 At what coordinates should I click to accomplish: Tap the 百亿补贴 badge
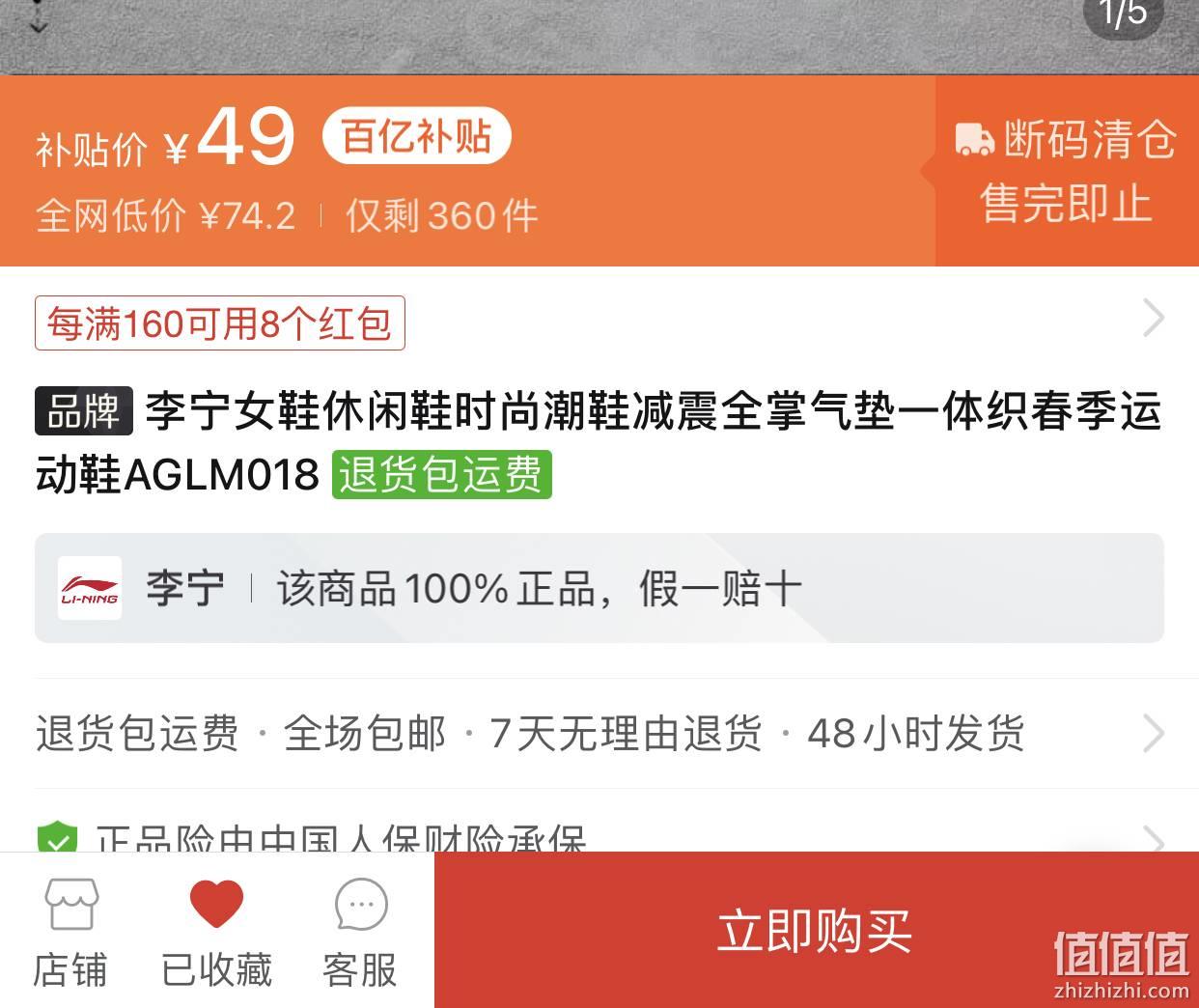click(416, 136)
